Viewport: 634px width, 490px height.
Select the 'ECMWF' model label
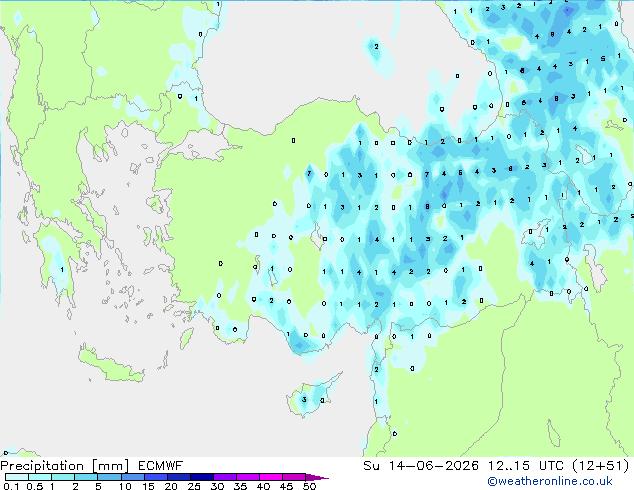161,466
